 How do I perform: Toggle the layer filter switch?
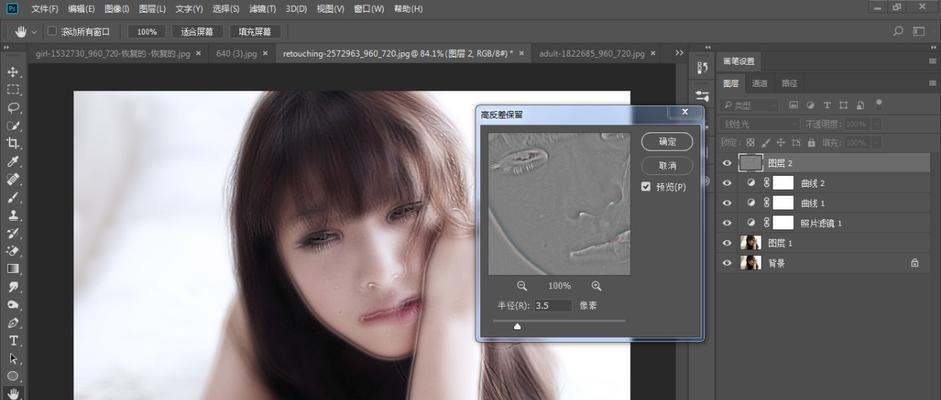point(879,103)
